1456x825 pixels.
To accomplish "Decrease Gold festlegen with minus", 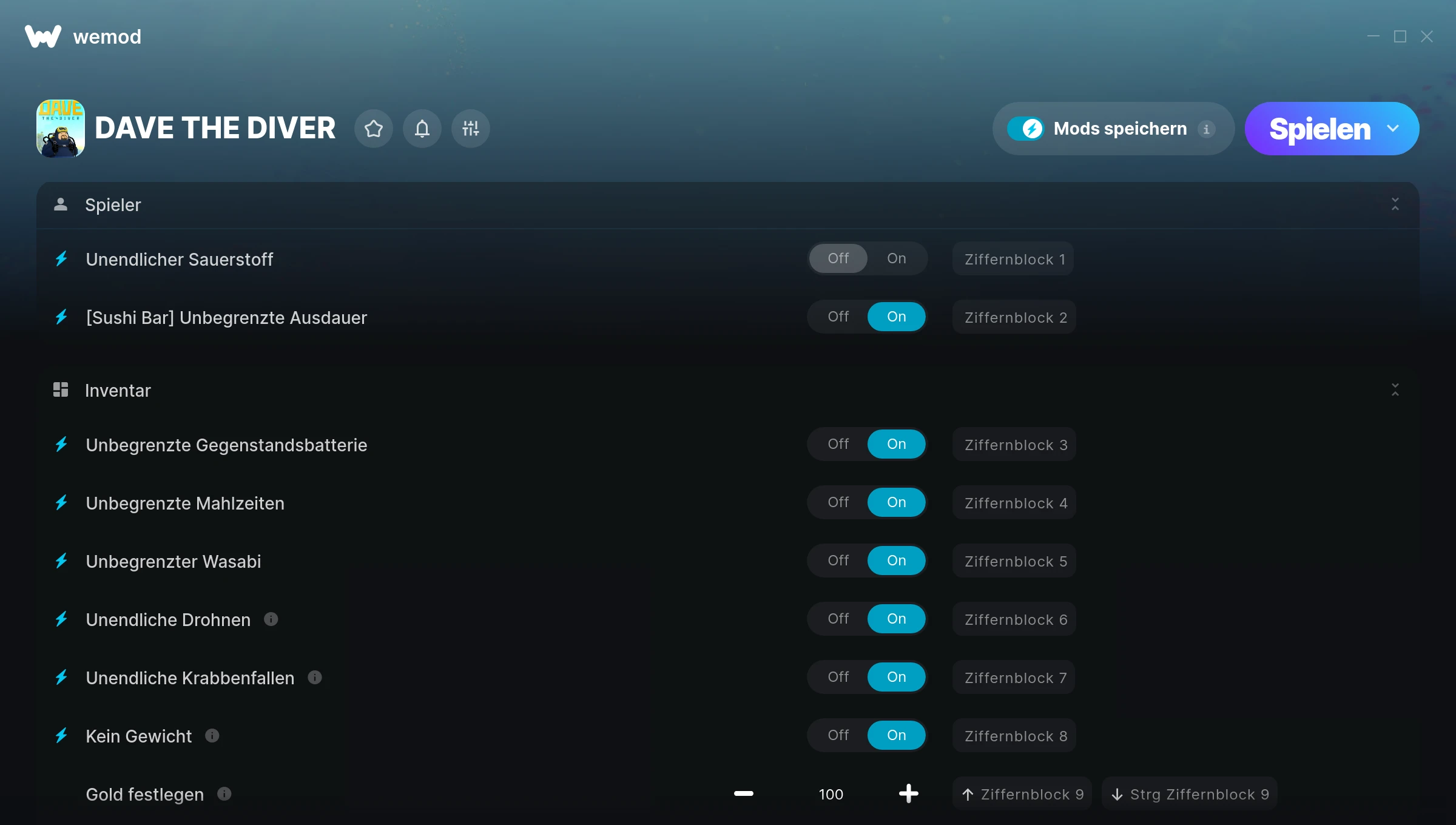I will 744,793.
